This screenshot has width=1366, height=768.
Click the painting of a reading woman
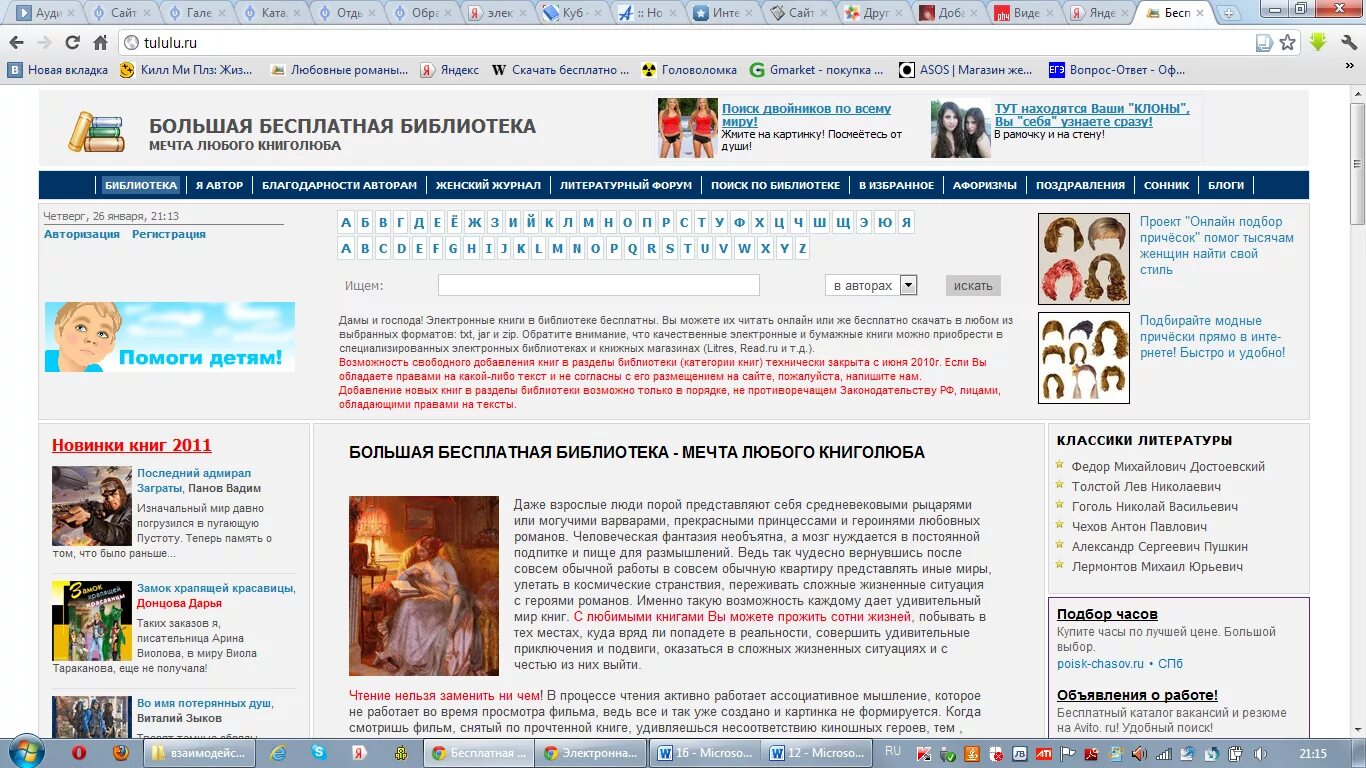point(423,585)
